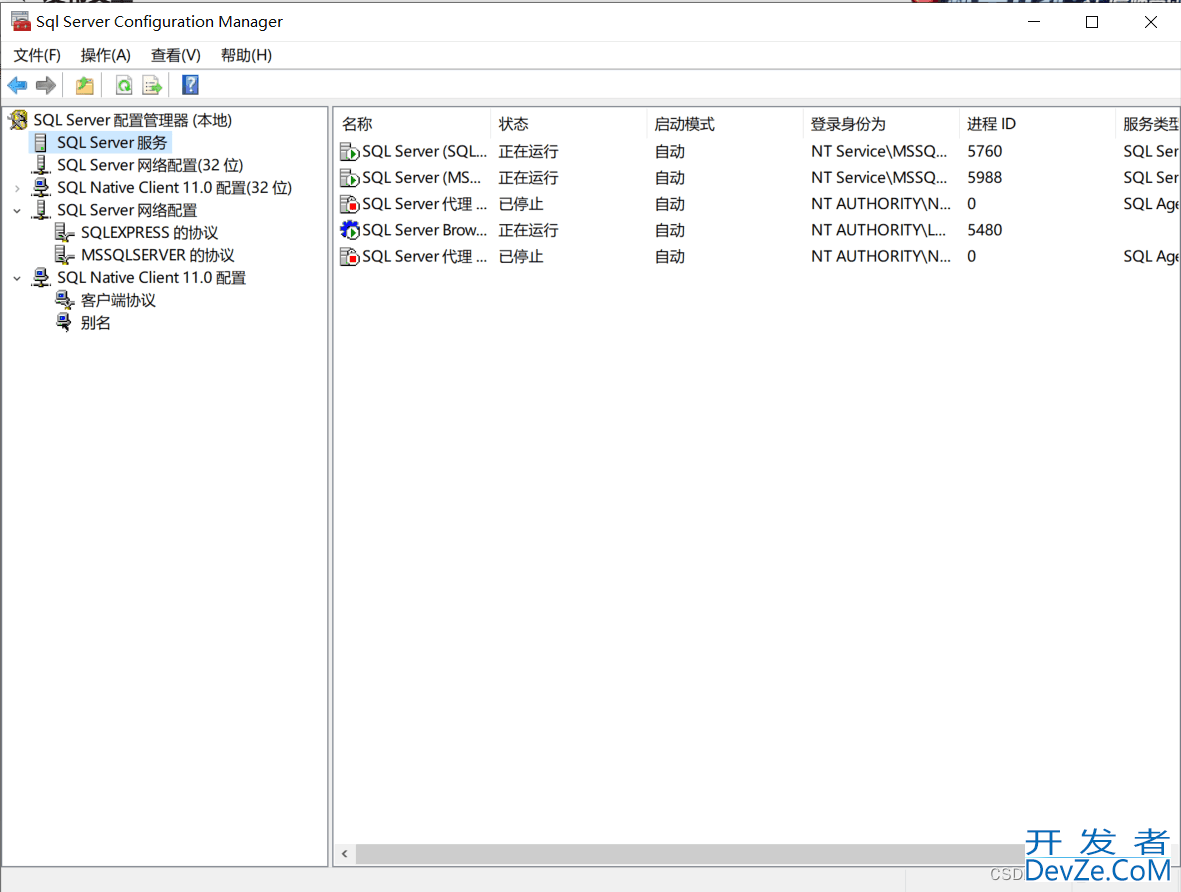The width and height of the screenshot is (1181, 892).
Task: Click process ID 5480 cell
Action: tap(984, 230)
